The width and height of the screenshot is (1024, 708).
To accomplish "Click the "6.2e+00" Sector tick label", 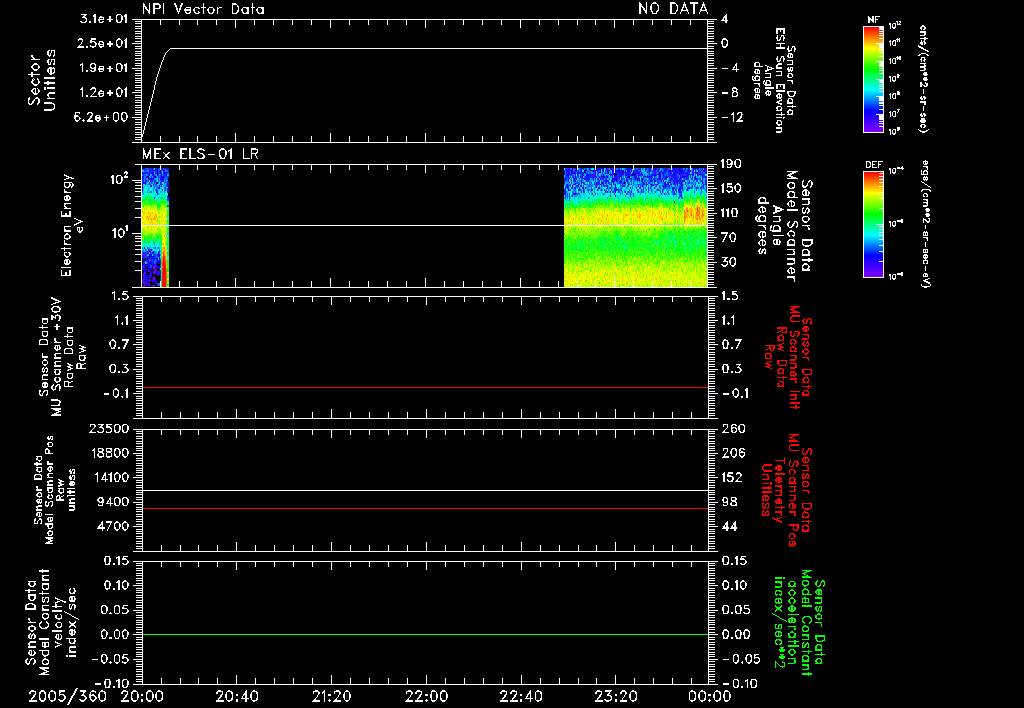I will [103, 117].
